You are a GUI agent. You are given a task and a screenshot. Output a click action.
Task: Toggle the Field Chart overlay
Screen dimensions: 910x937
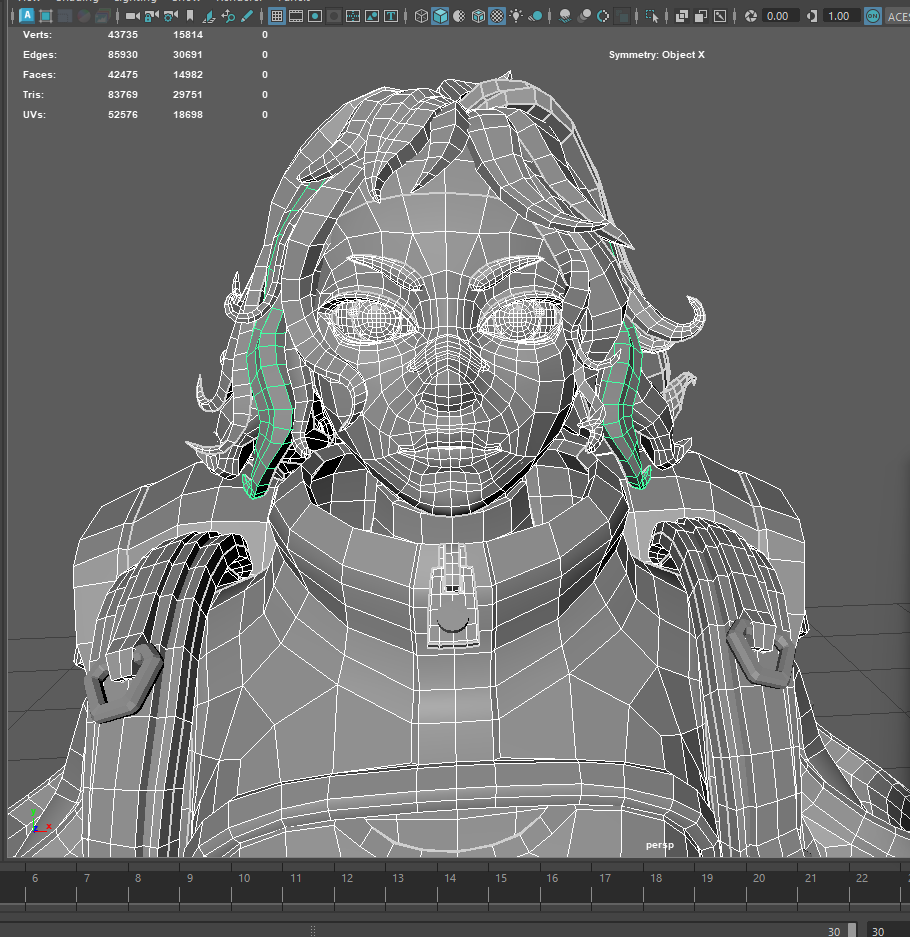[353, 16]
